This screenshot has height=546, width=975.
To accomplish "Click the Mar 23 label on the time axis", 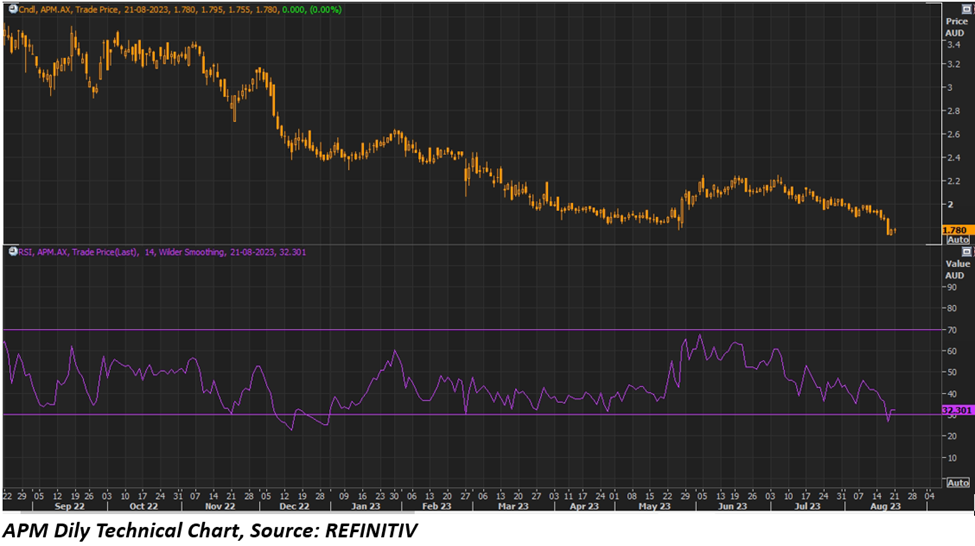I will (x=516, y=507).
